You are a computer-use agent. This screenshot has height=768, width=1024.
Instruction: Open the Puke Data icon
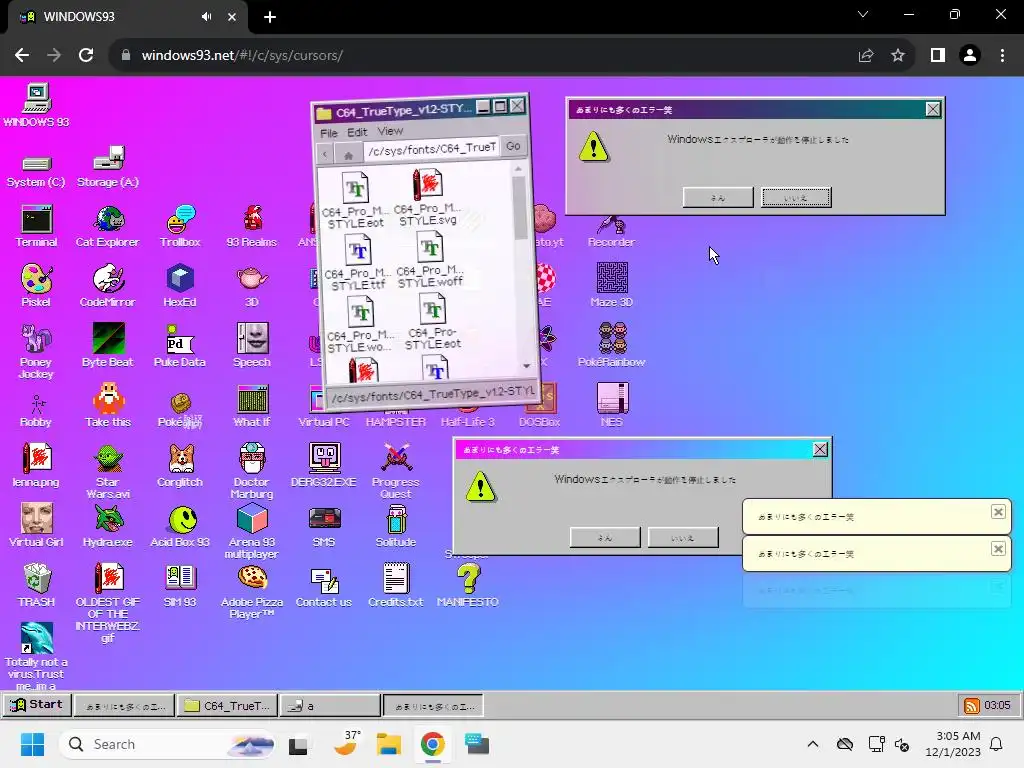(180, 346)
